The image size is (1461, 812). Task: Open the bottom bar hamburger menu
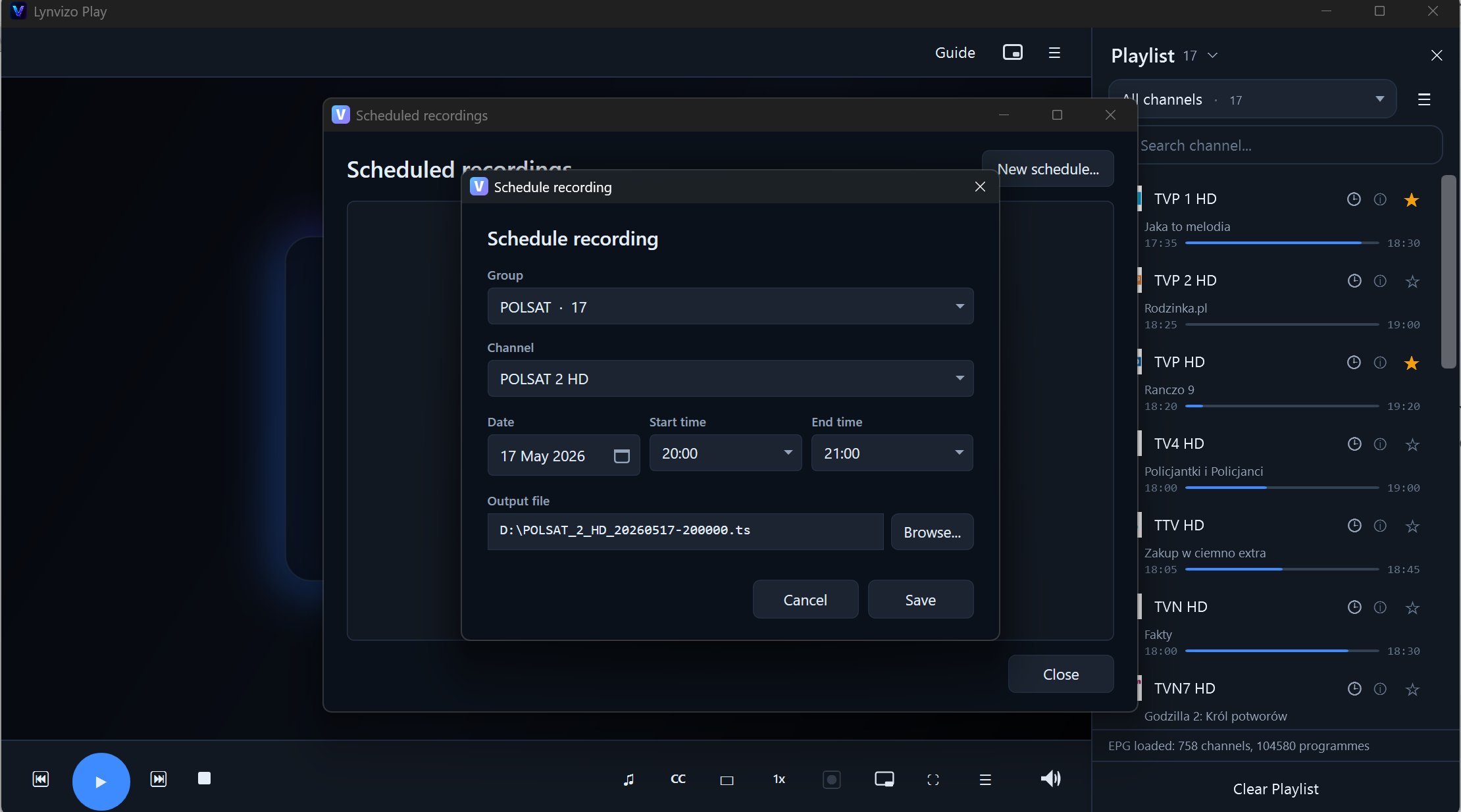985,780
